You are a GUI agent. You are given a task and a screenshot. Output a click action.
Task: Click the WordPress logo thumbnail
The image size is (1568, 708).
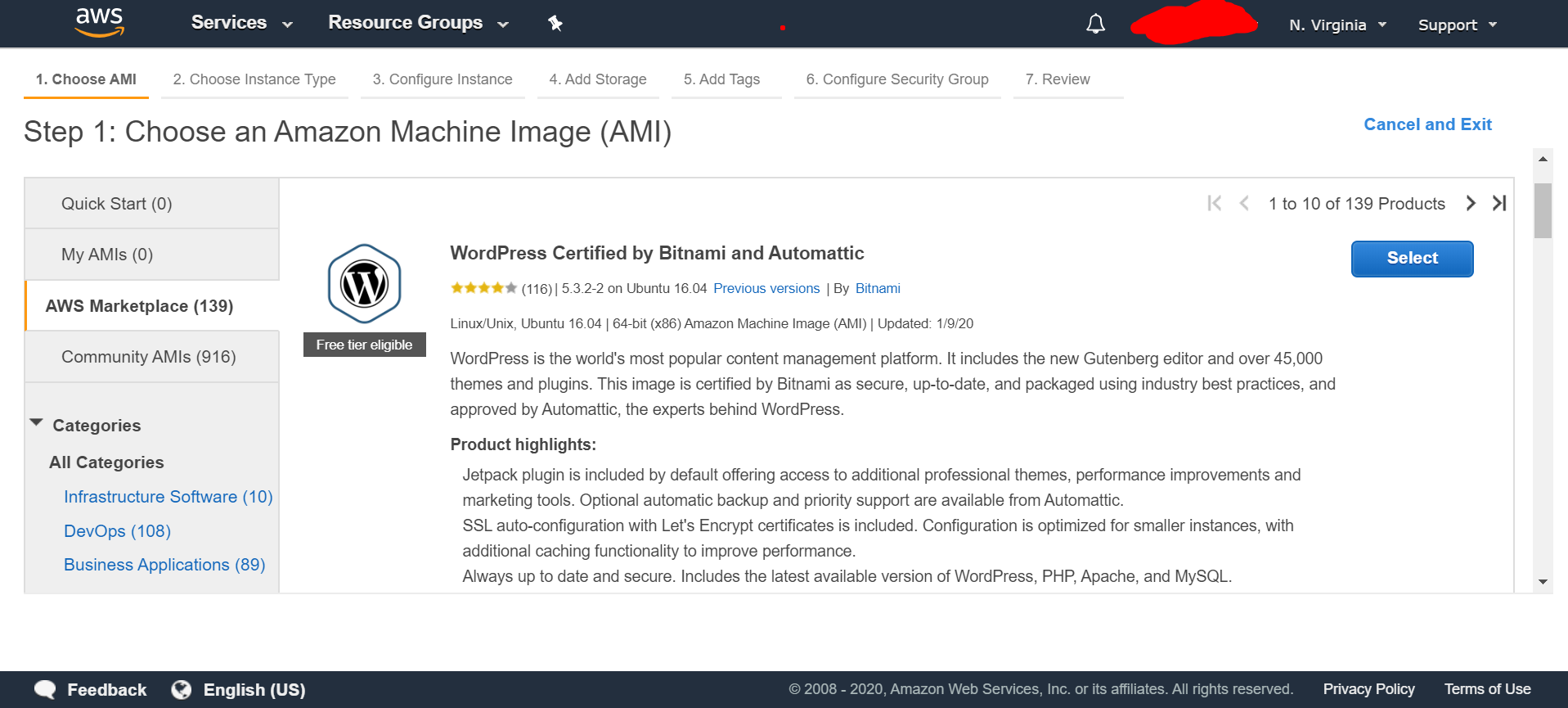364,284
